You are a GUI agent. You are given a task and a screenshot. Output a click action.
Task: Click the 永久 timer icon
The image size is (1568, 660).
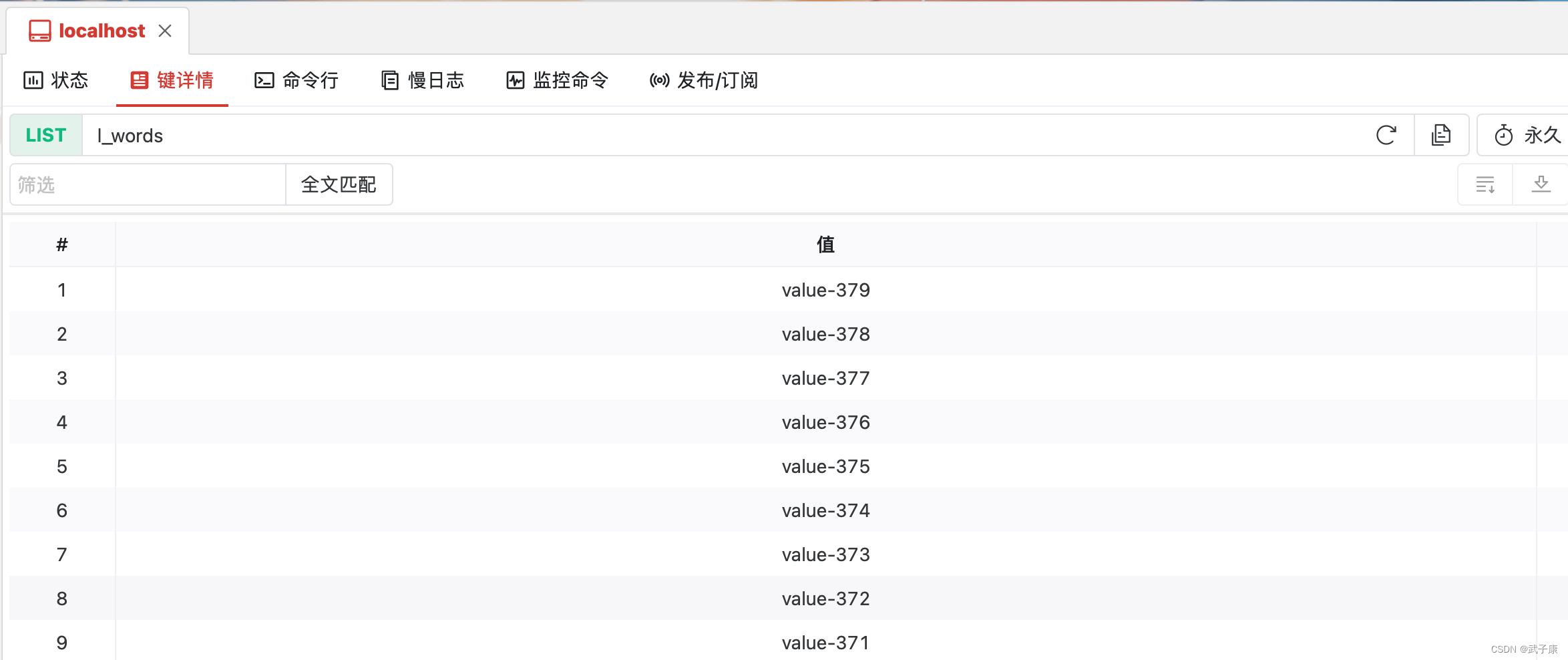1504,135
